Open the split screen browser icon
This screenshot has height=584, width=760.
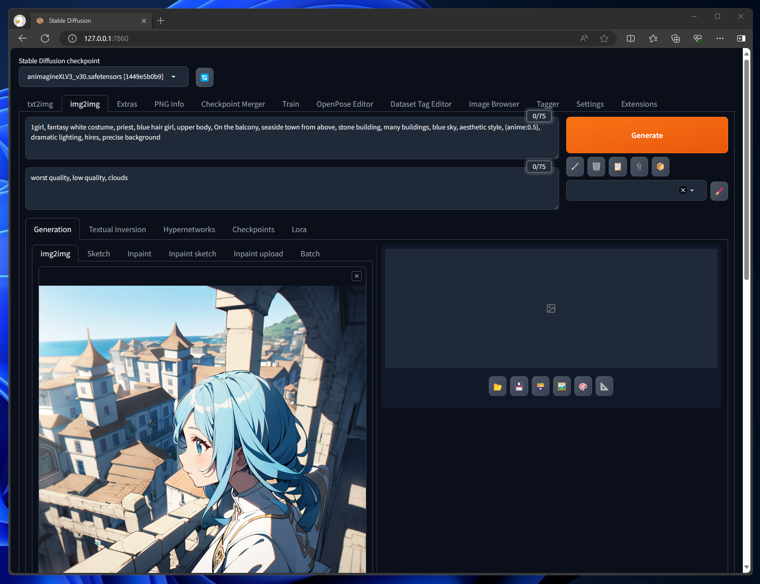tap(631, 38)
